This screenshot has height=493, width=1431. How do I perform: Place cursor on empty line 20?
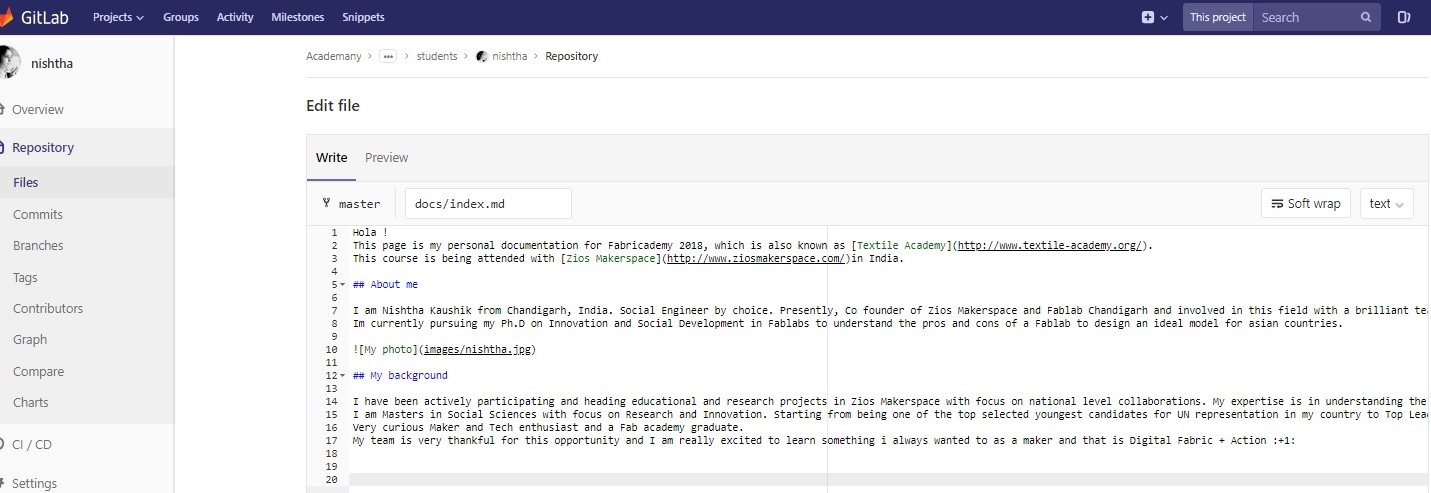[888, 479]
